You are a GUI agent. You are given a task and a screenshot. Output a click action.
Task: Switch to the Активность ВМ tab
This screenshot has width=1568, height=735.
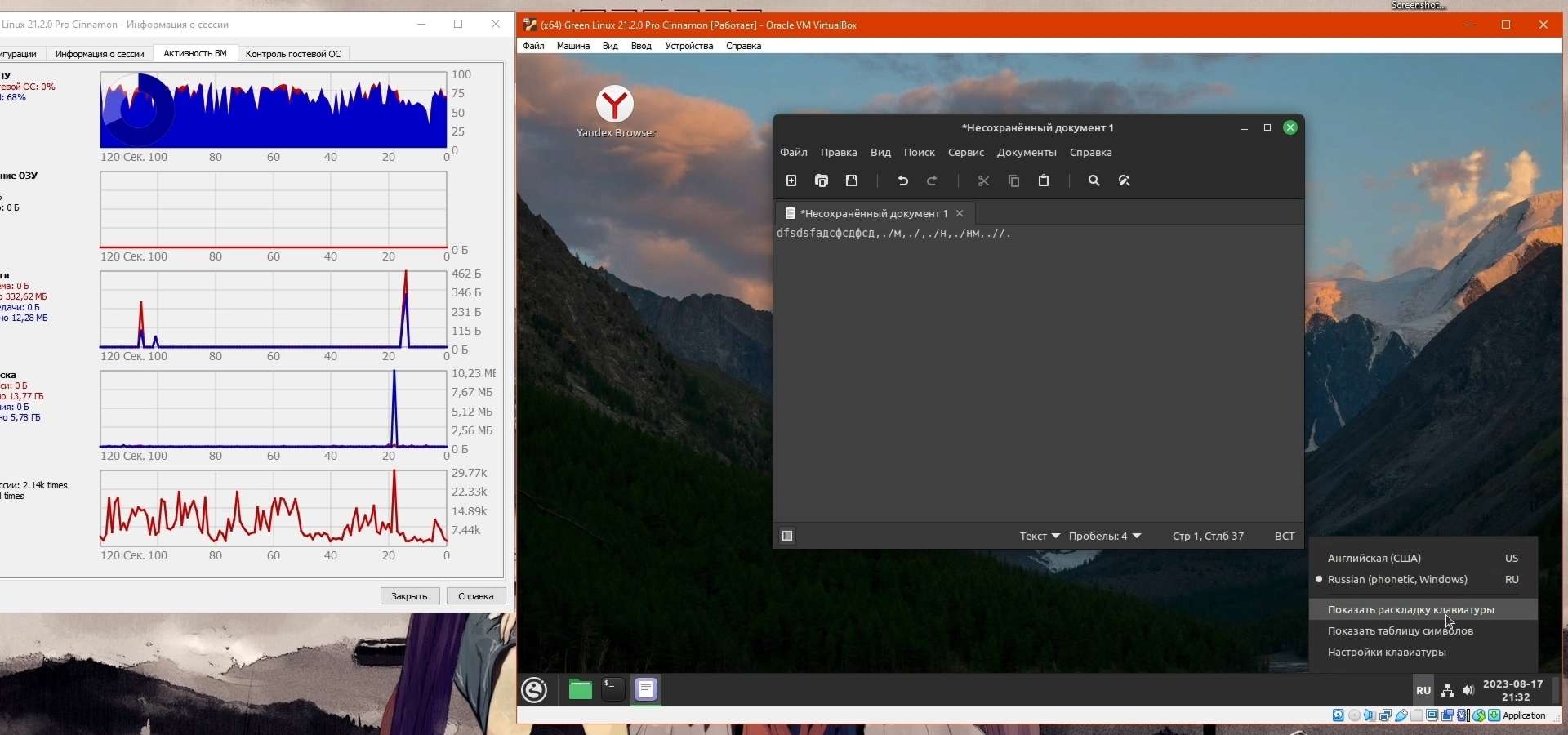[x=195, y=53]
